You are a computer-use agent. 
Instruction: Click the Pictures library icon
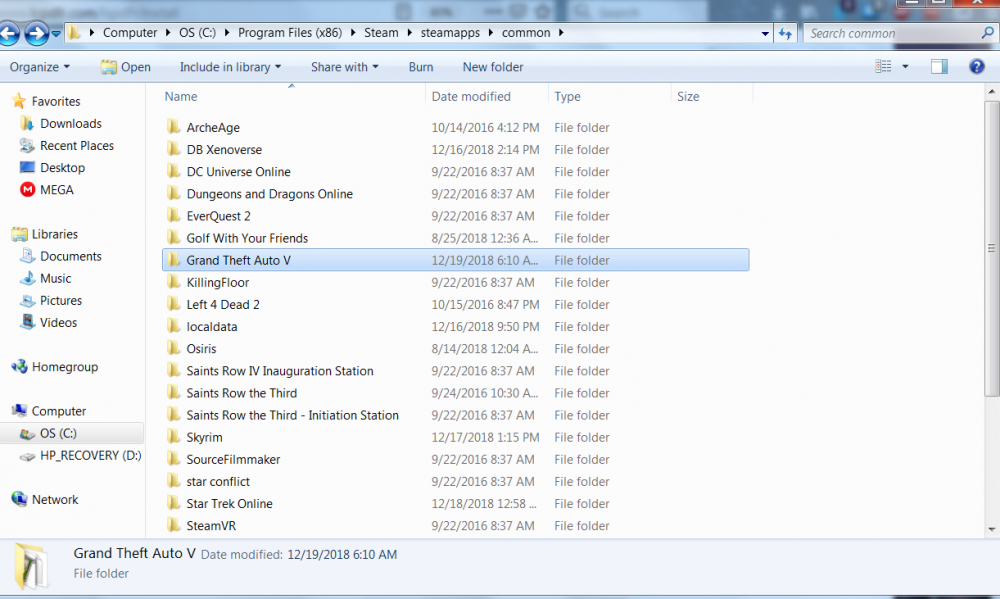click(27, 300)
